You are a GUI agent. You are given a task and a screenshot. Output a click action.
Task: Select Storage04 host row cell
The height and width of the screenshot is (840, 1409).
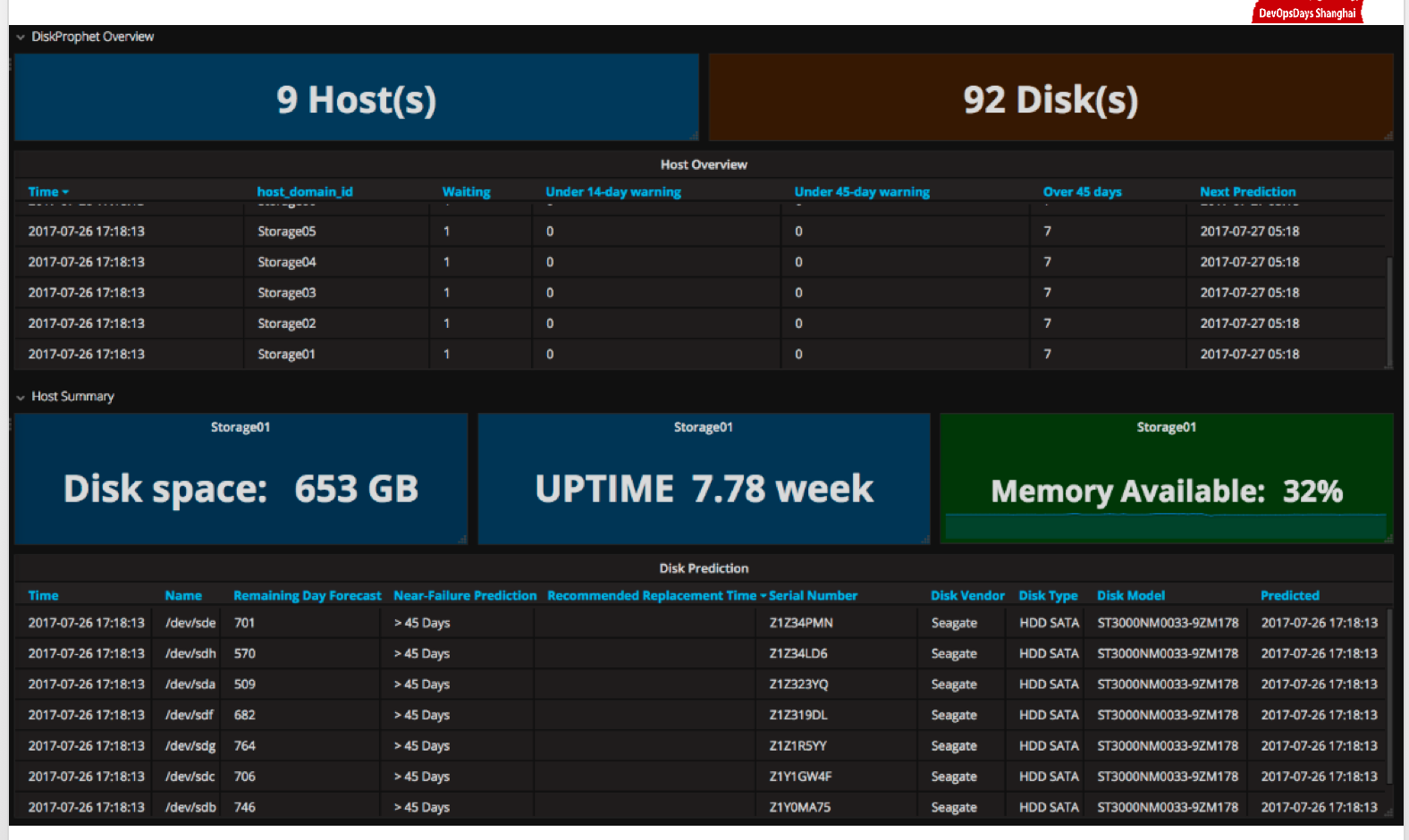287,262
